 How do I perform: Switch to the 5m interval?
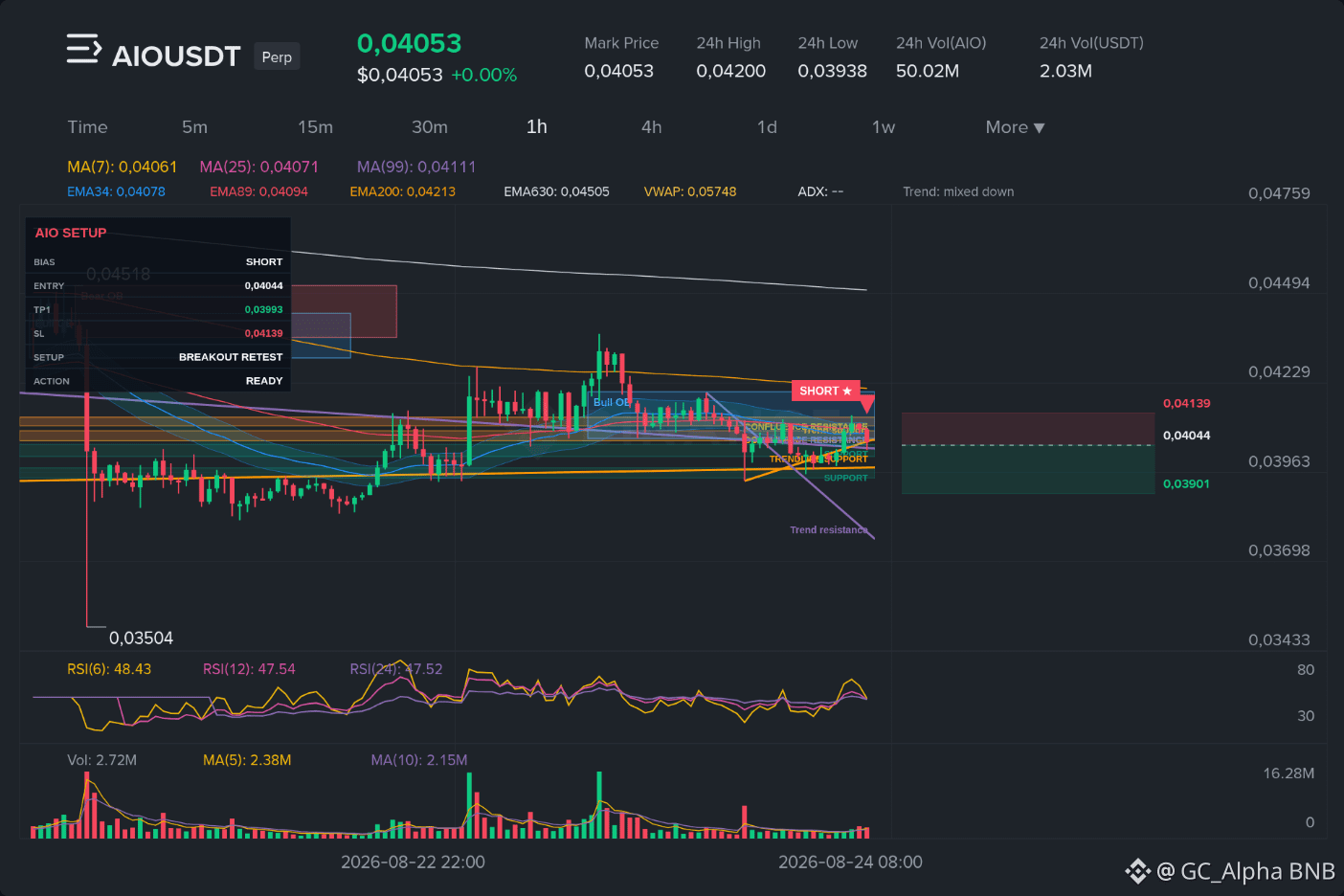pyautogui.click(x=194, y=127)
